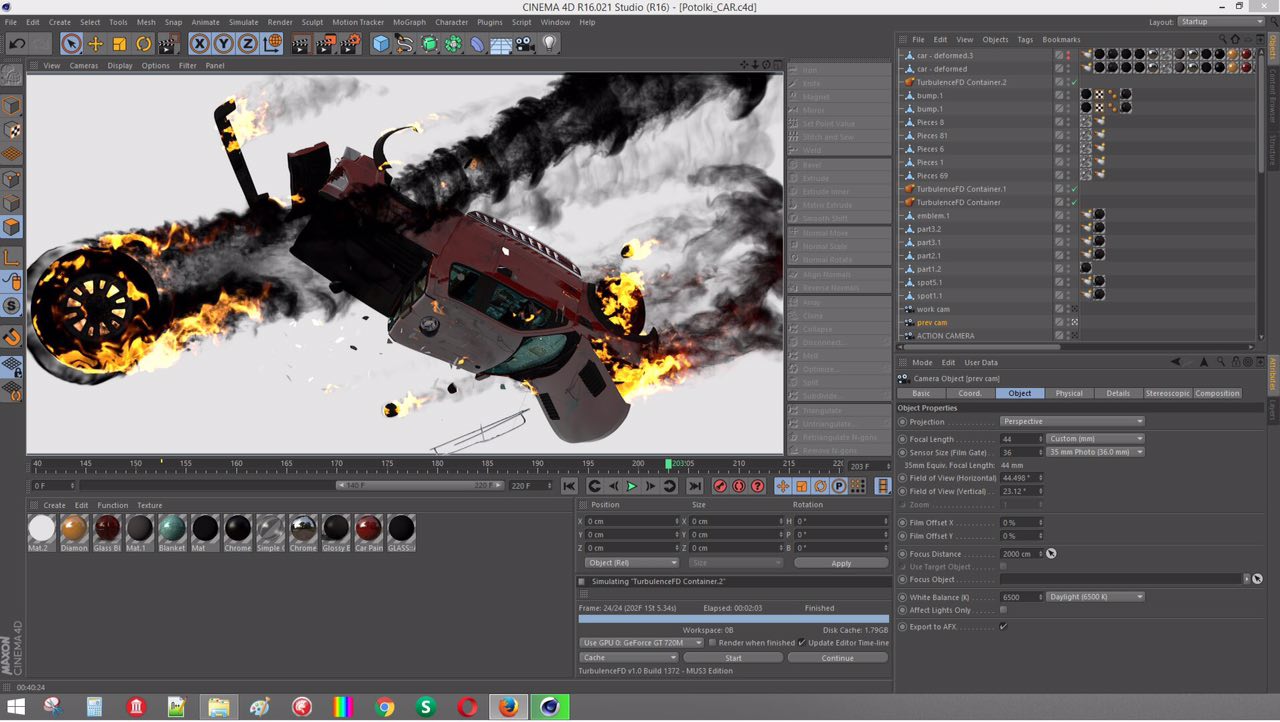Toggle enable checkmark for TurbulenceFD Container.2
The image size is (1280, 722).
pos(1073,82)
